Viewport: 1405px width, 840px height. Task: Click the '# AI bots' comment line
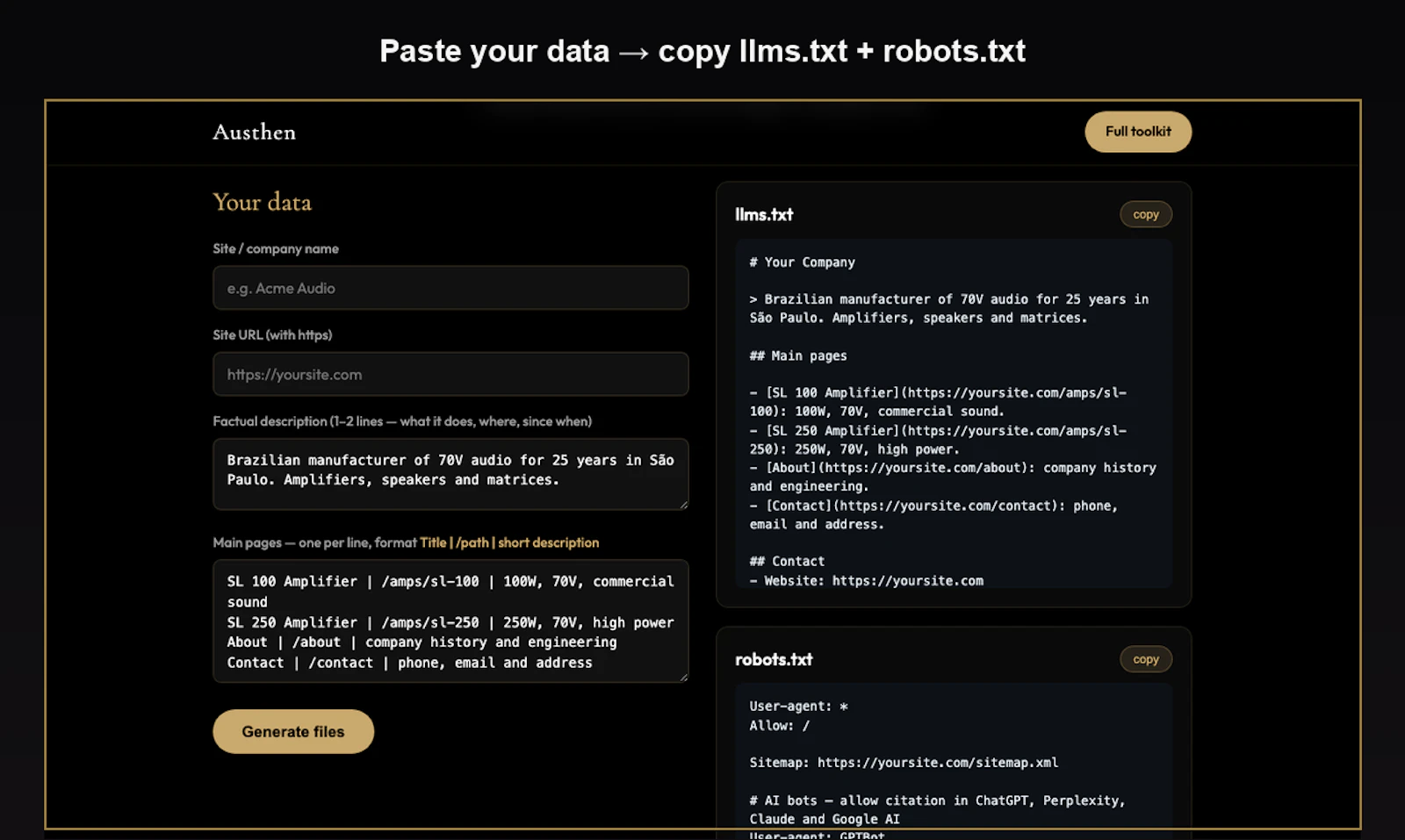pos(937,809)
